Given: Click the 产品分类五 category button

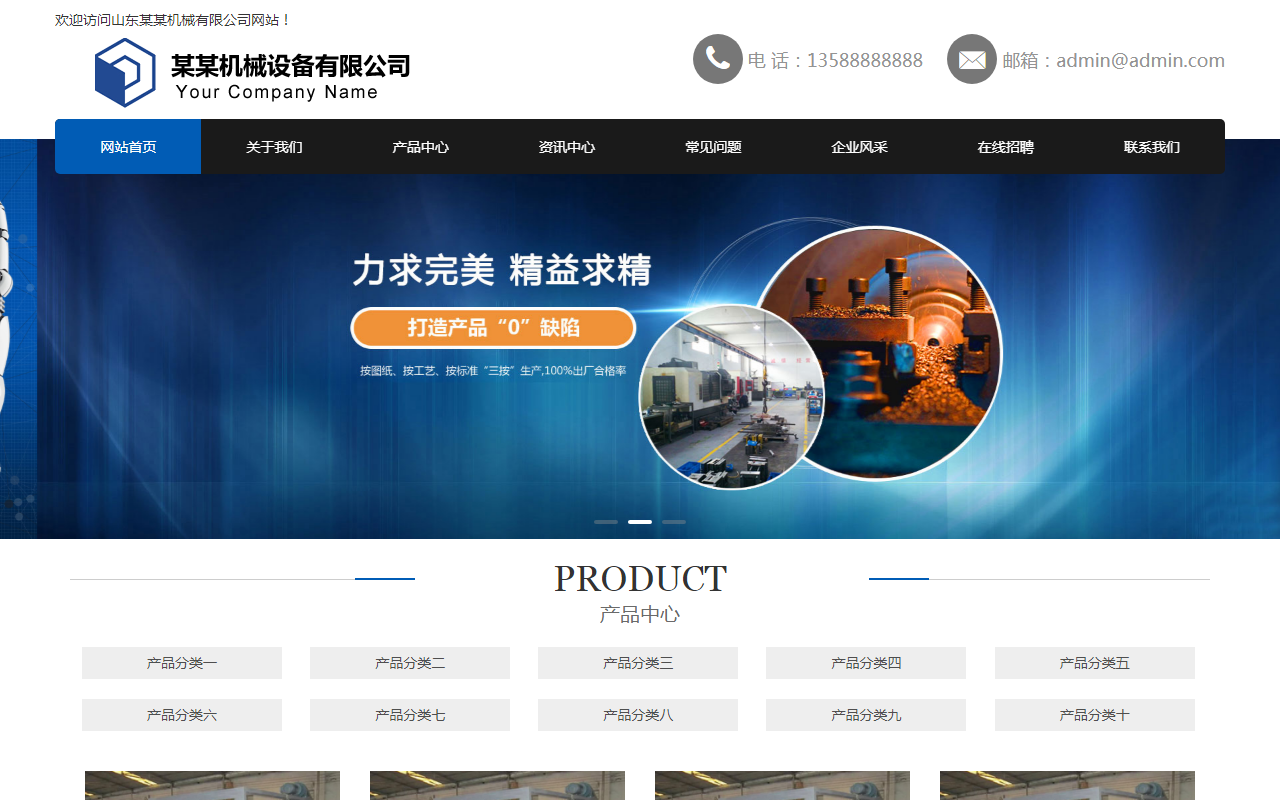Looking at the screenshot, I should click(x=1095, y=663).
